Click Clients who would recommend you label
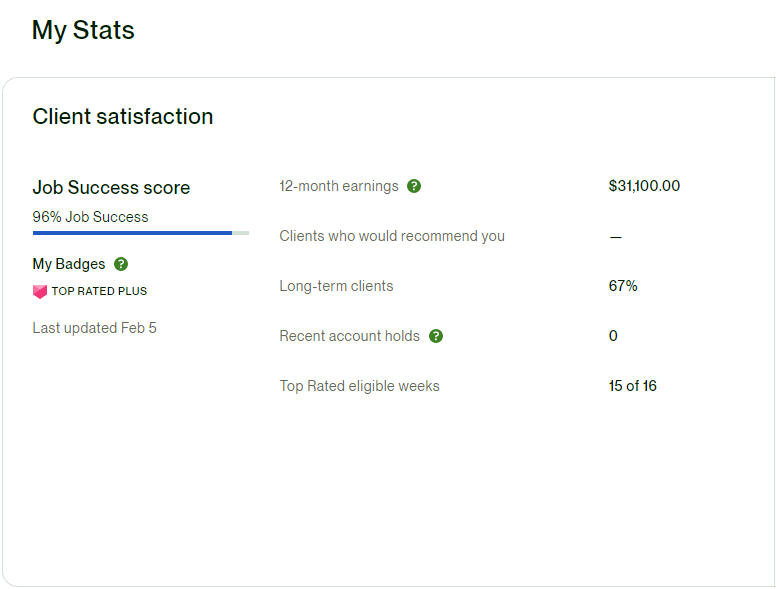Image resolution: width=776 pixels, height=589 pixels. pyautogui.click(x=392, y=236)
